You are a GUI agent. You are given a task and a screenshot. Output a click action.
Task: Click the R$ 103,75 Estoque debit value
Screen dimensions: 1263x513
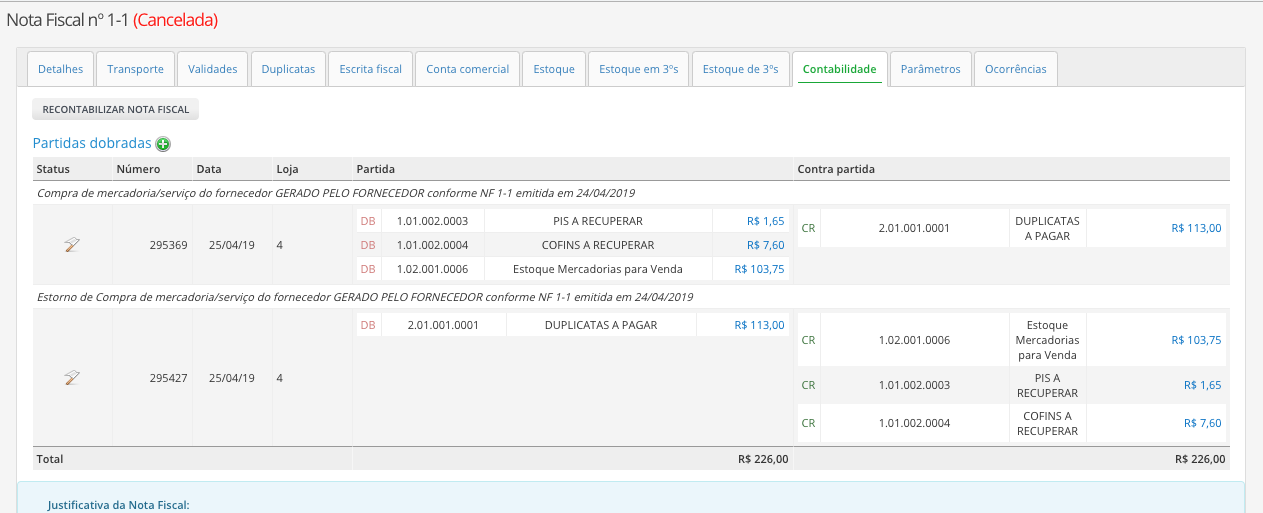pyautogui.click(x=760, y=269)
